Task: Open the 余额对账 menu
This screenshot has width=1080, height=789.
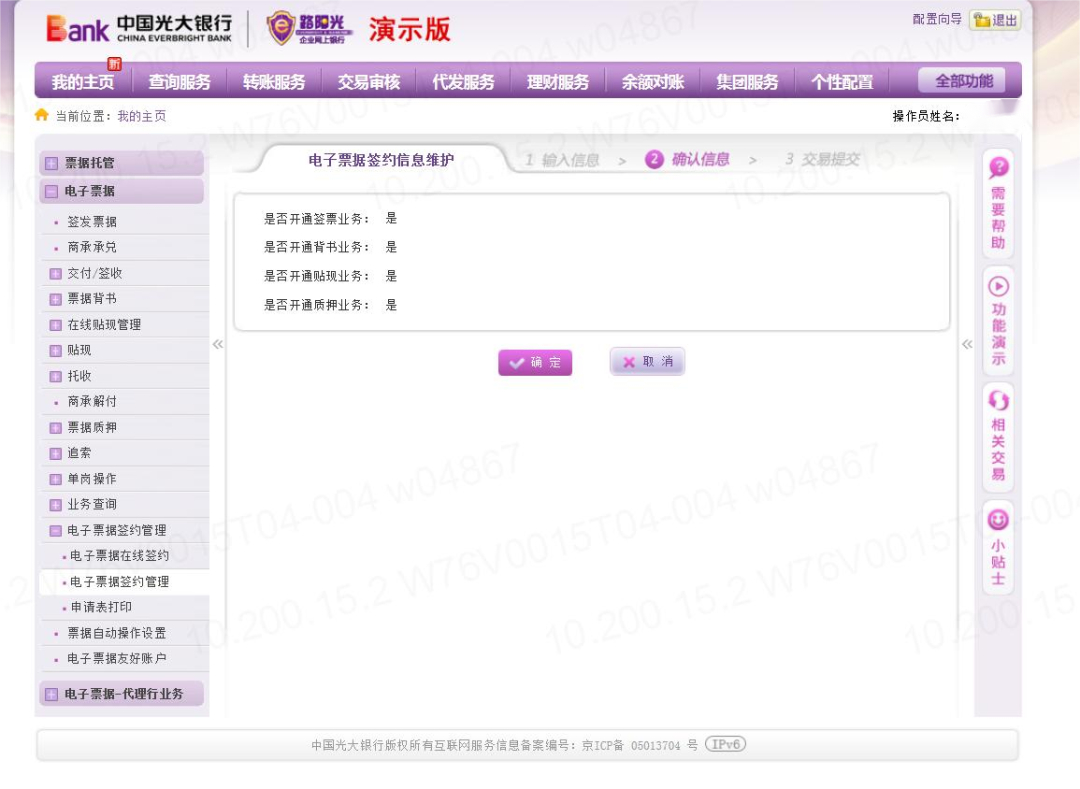Action: coord(653,82)
